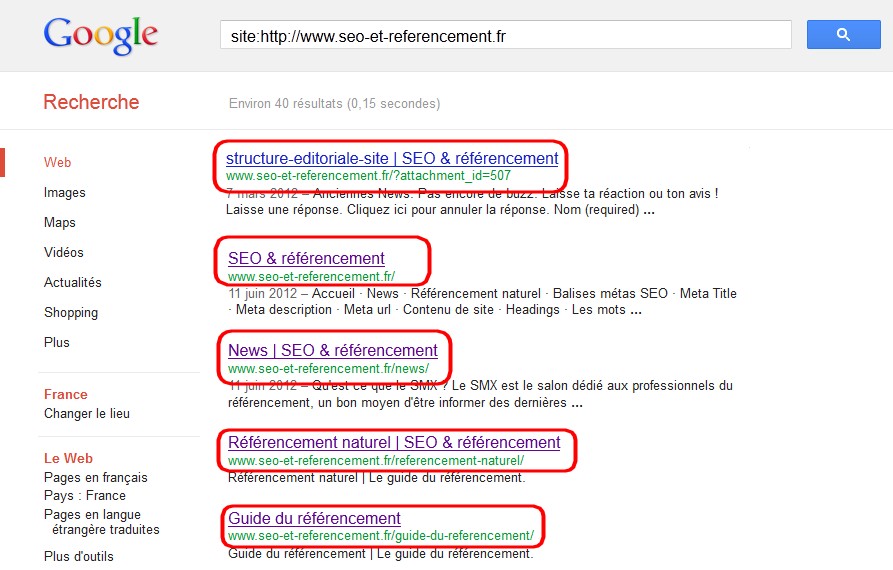Click the attachment_id=507 green URL
The image size is (893, 570).
[x=368, y=176]
